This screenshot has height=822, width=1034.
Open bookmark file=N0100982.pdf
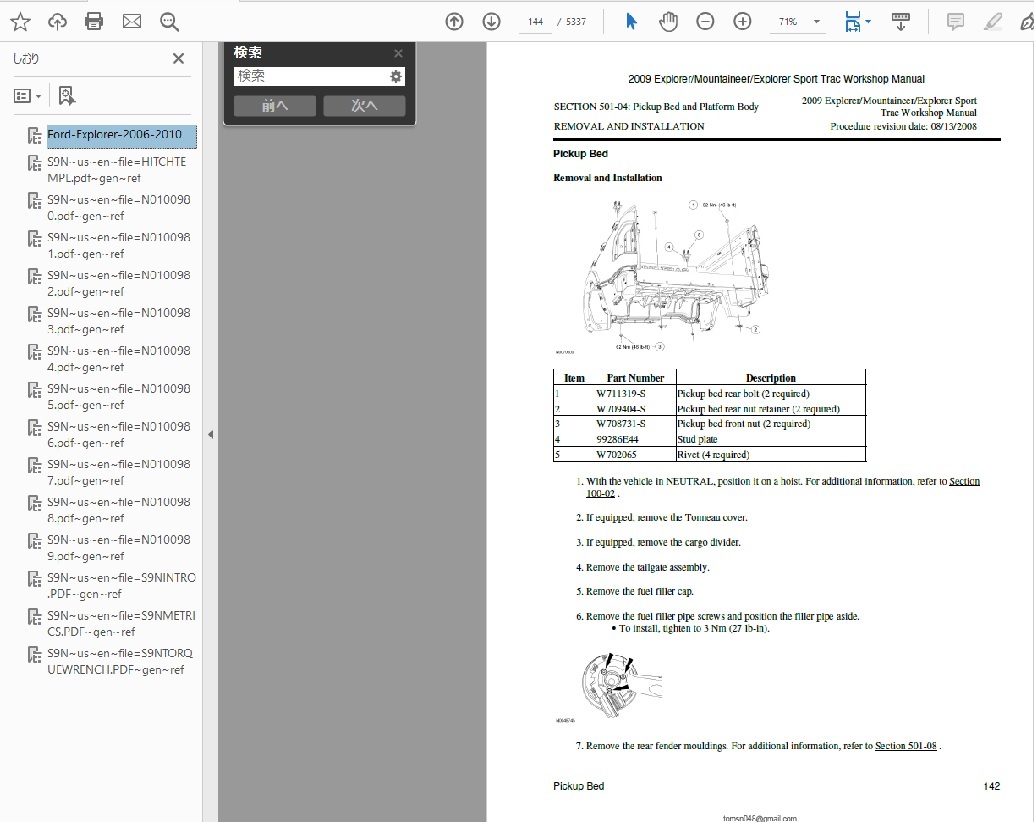coord(119,283)
